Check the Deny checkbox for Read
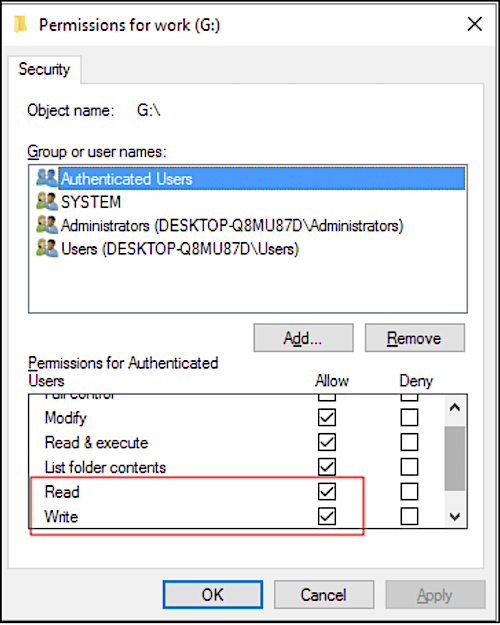 409,491
